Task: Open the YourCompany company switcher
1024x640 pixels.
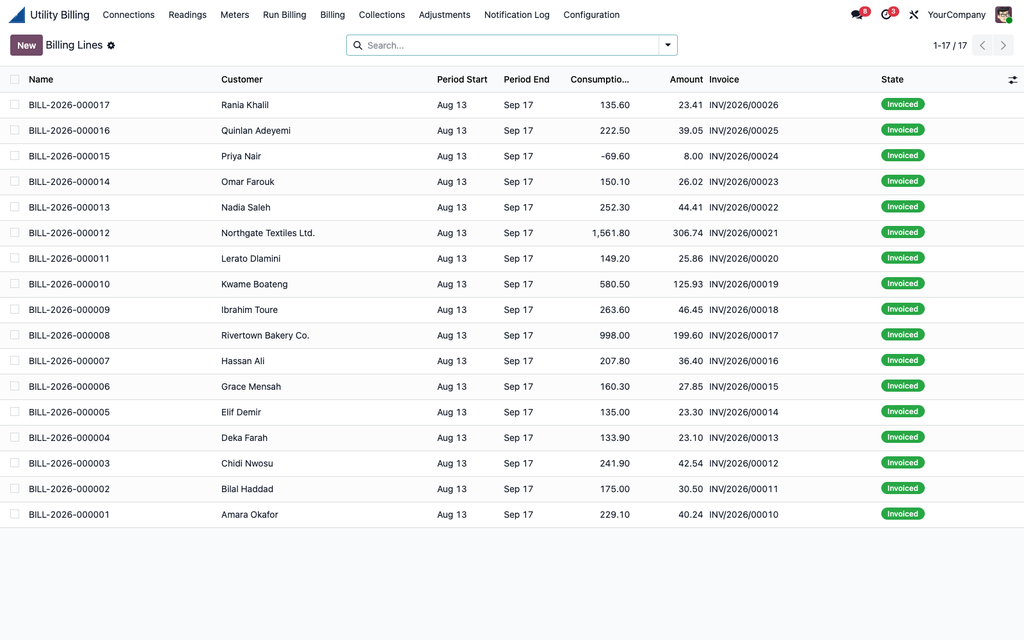Action: tap(956, 14)
